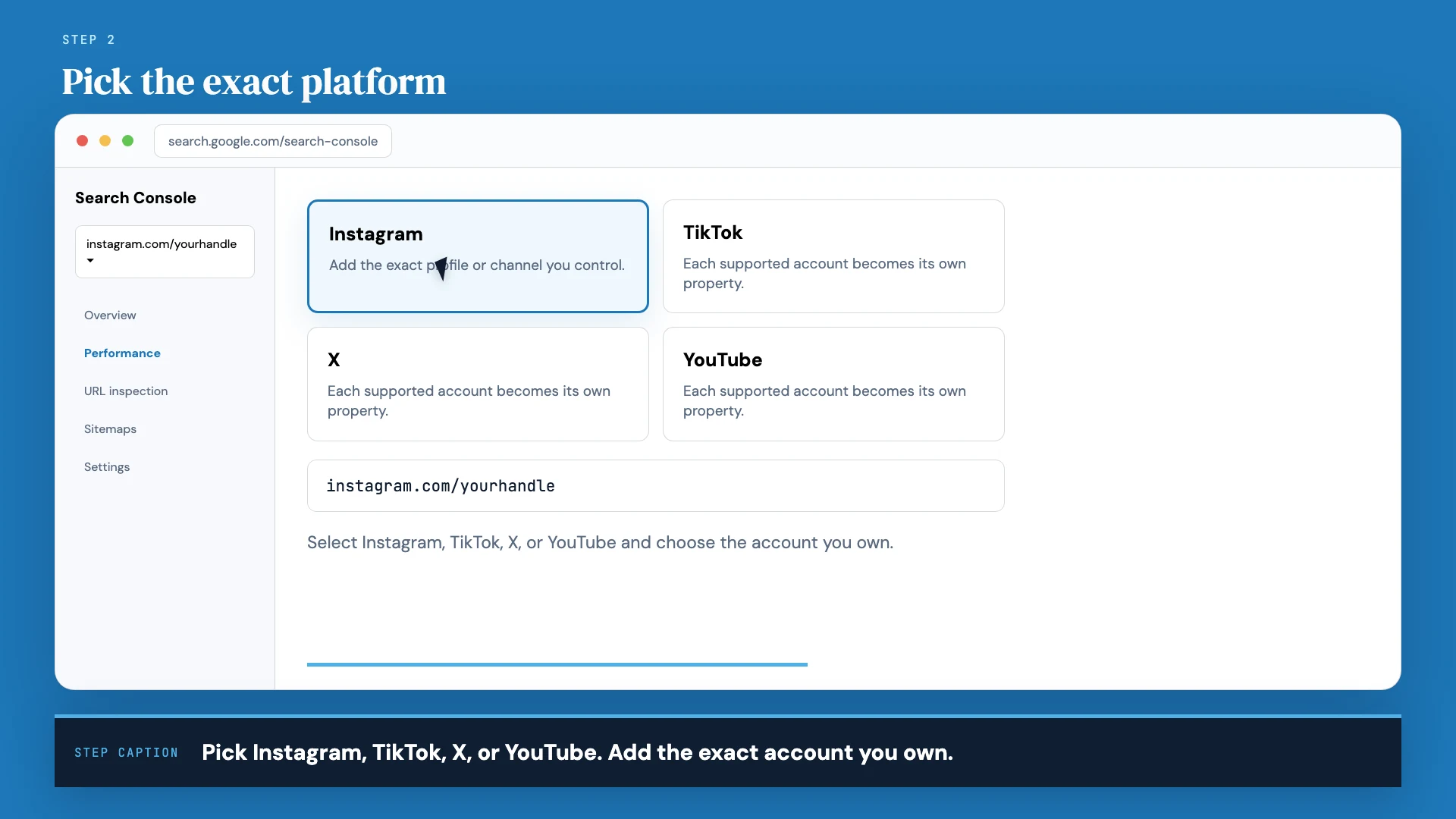The width and height of the screenshot is (1456, 819).
Task: Click the blue progress bar
Action: (x=557, y=664)
